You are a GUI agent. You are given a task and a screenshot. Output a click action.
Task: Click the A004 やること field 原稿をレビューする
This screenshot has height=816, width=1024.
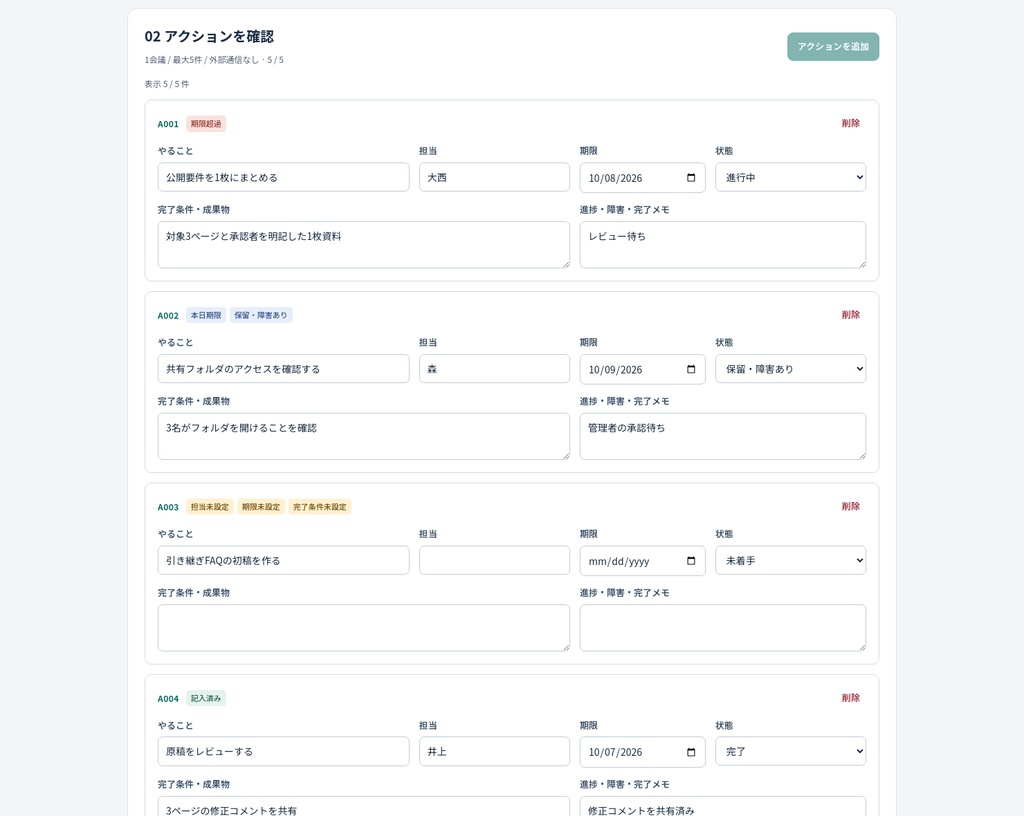pyautogui.click(x=283, y=752)
